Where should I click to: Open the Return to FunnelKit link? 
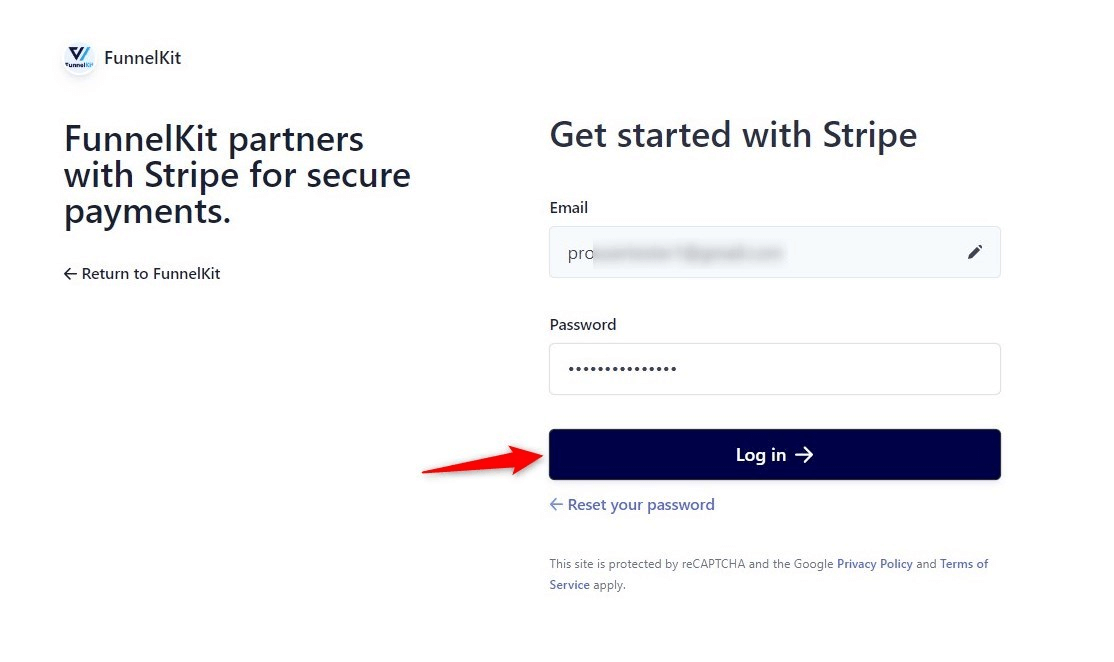click(150, 273)
